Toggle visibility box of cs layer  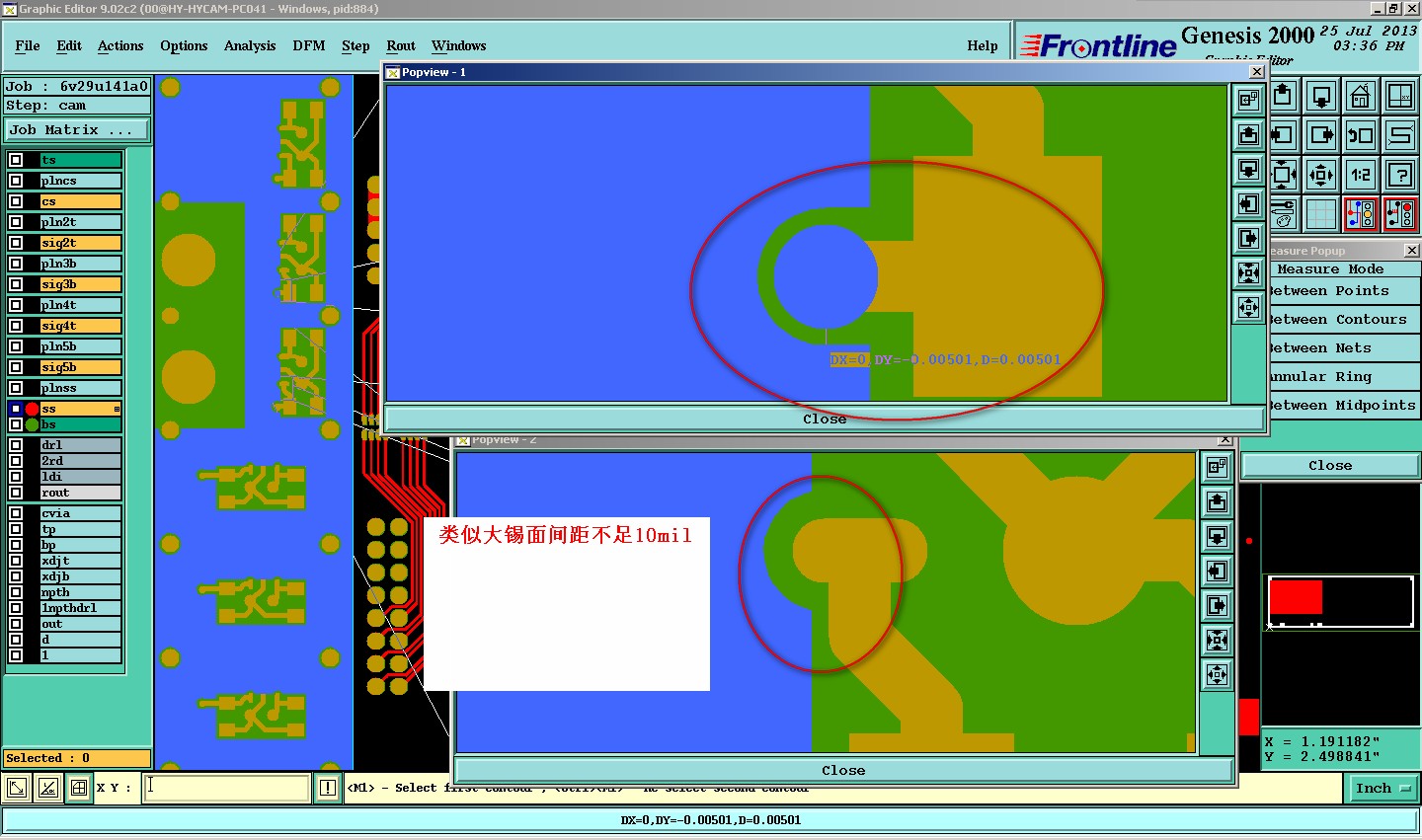tap(16, 201)
